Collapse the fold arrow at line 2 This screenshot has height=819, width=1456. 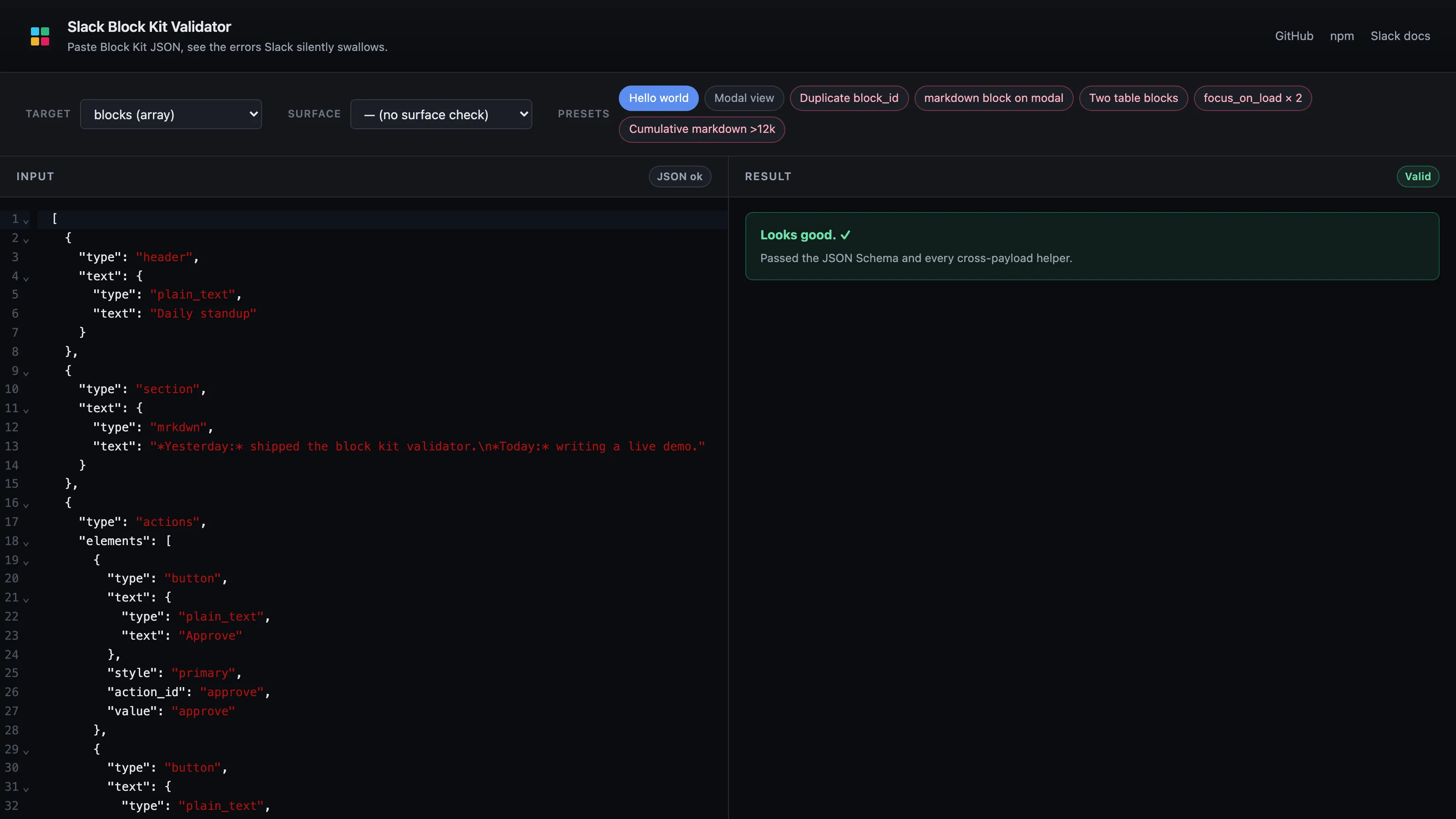pyautogui.click(x=26, y=240)
